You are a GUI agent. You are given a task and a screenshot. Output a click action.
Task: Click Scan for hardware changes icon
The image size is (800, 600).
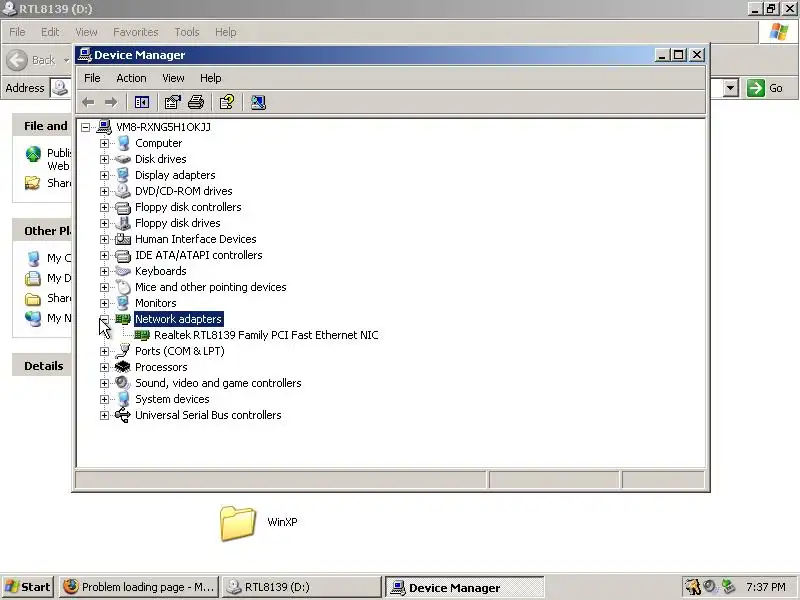pos(258,103)
